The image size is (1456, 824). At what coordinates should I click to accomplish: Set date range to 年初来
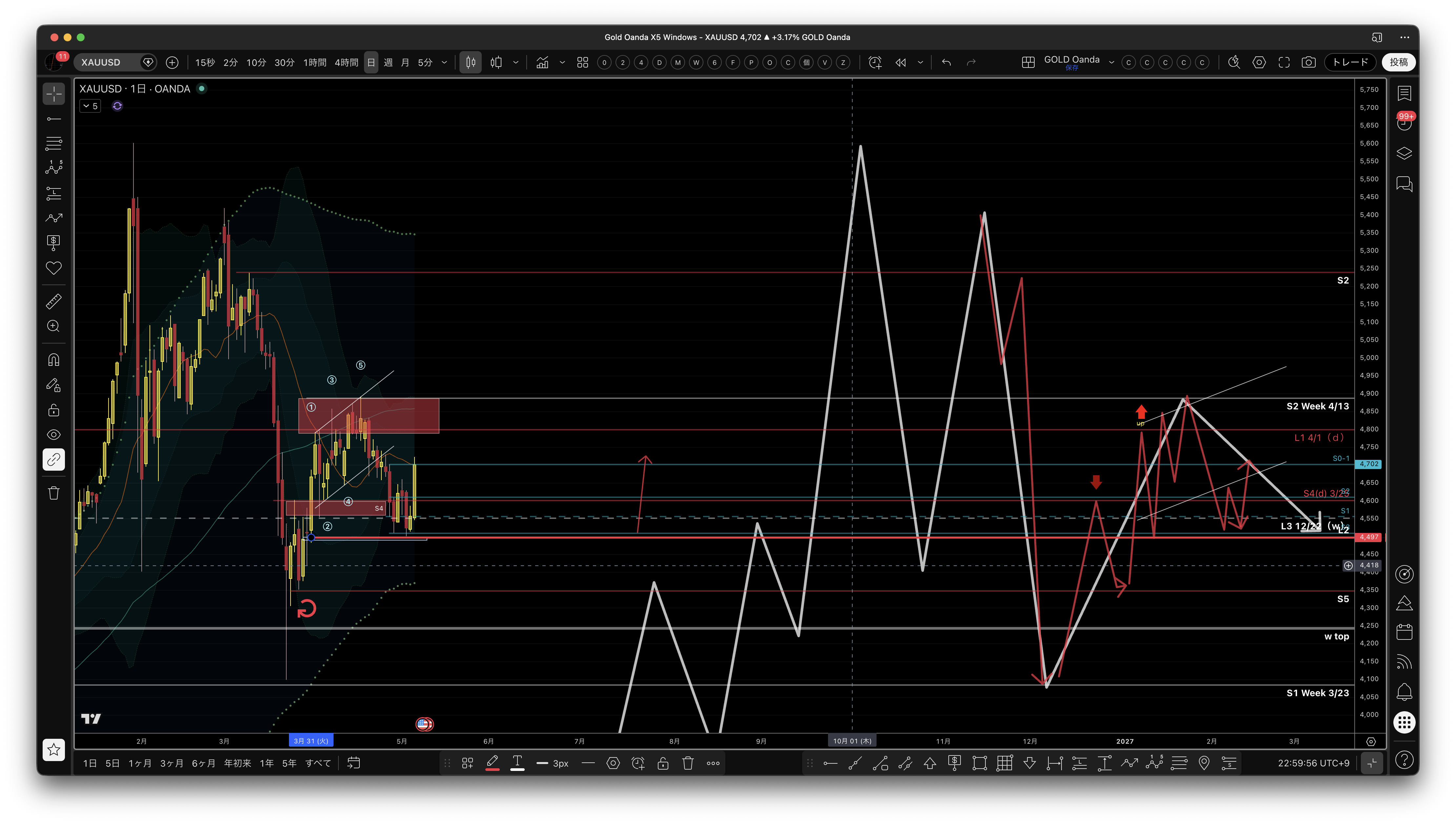[x=237, y=763]
